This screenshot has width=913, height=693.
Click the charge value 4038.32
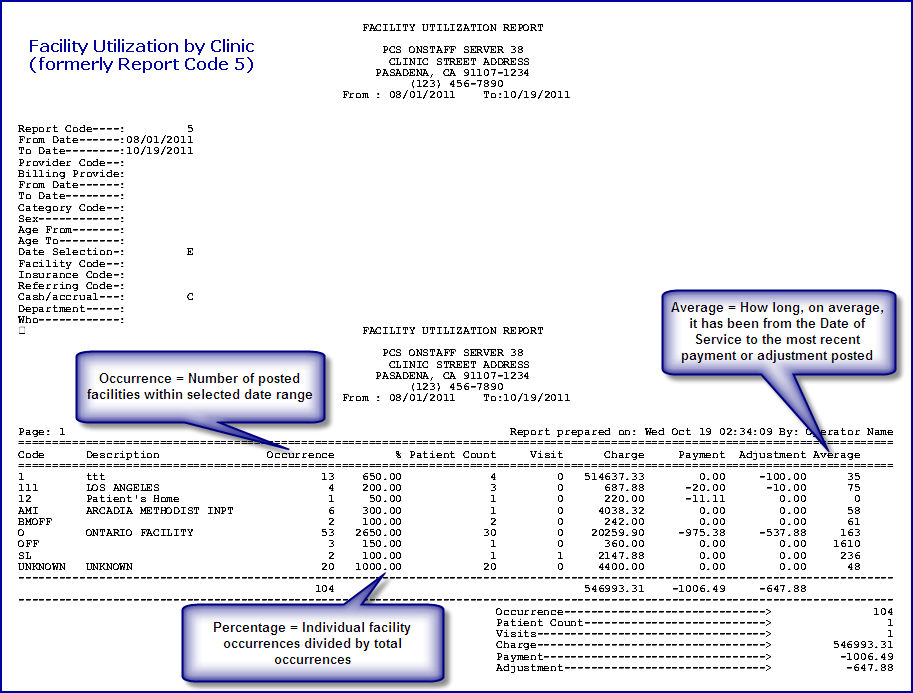(621, 511)
